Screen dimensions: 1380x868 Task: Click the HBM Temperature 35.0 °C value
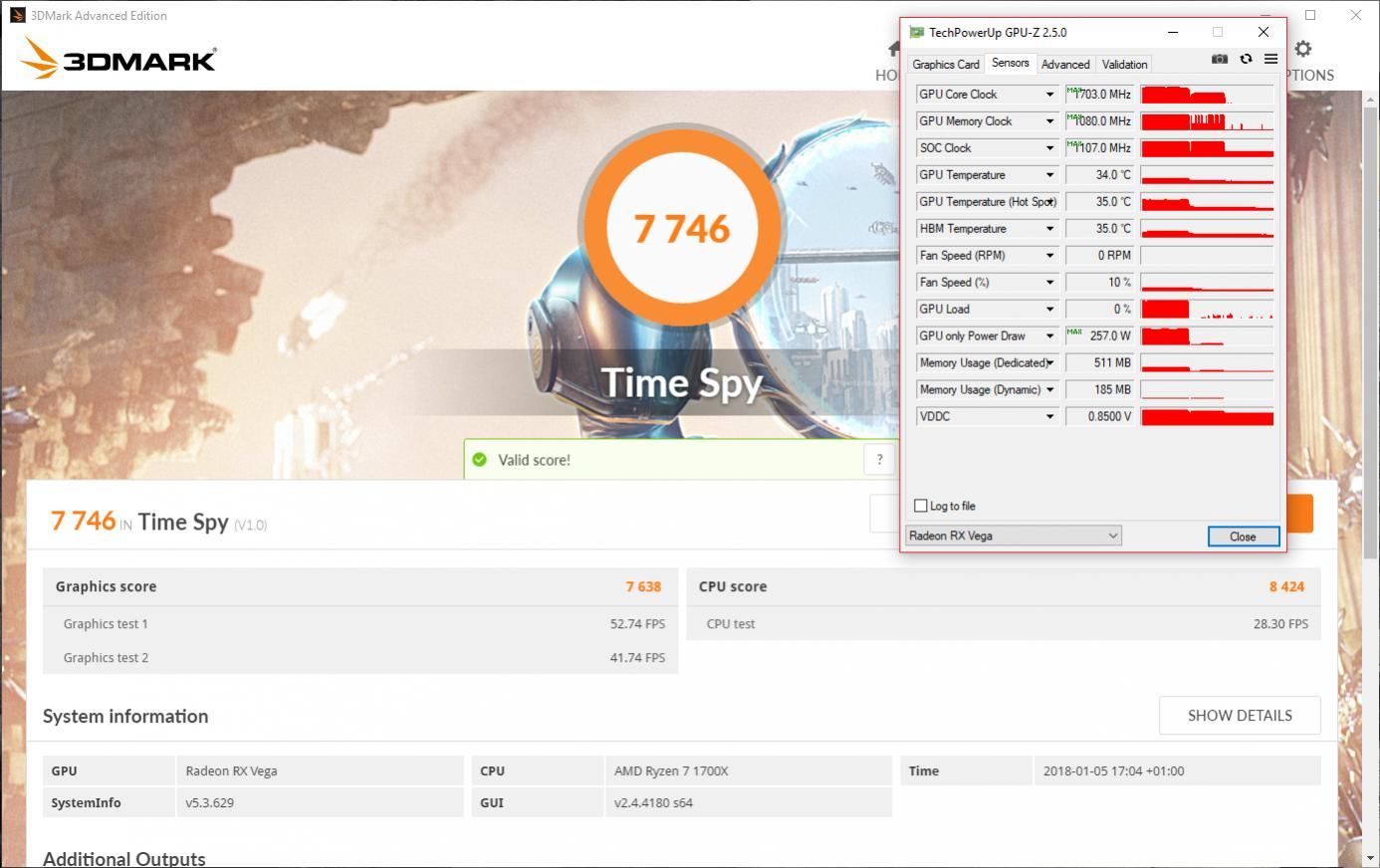pyautogui.click(x=1099, y=229)
